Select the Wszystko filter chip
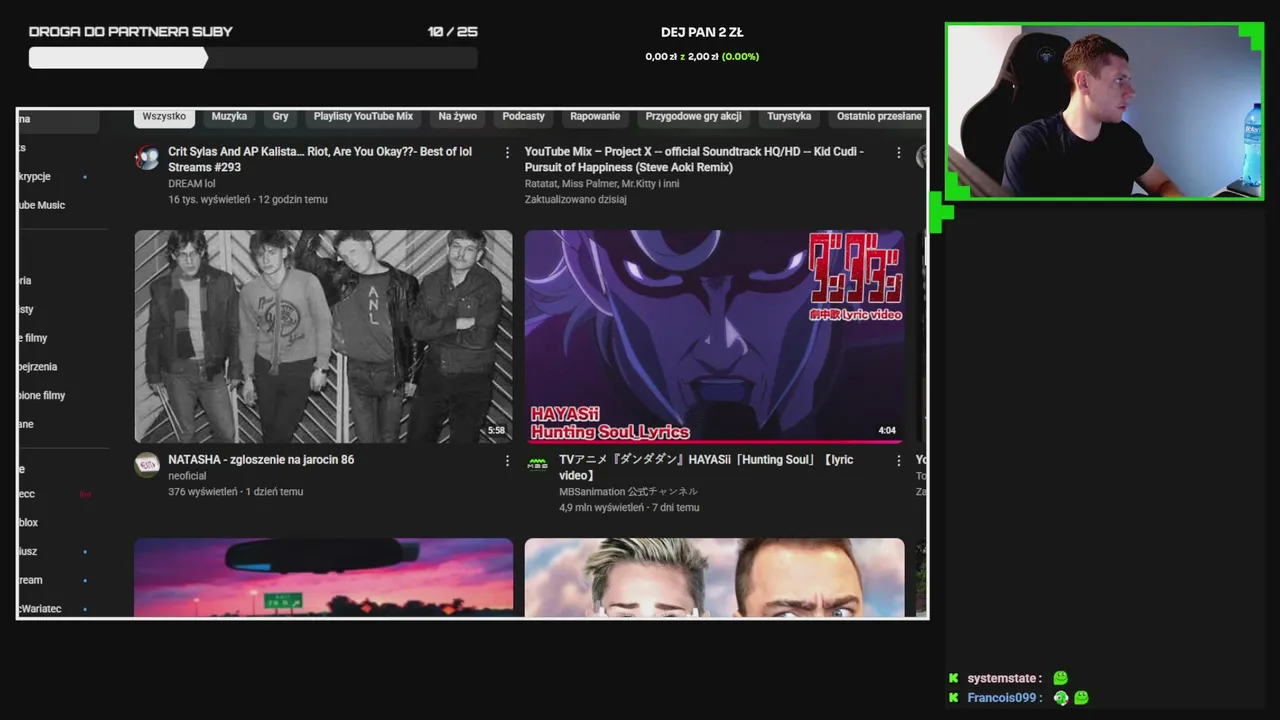 [164, 117]
